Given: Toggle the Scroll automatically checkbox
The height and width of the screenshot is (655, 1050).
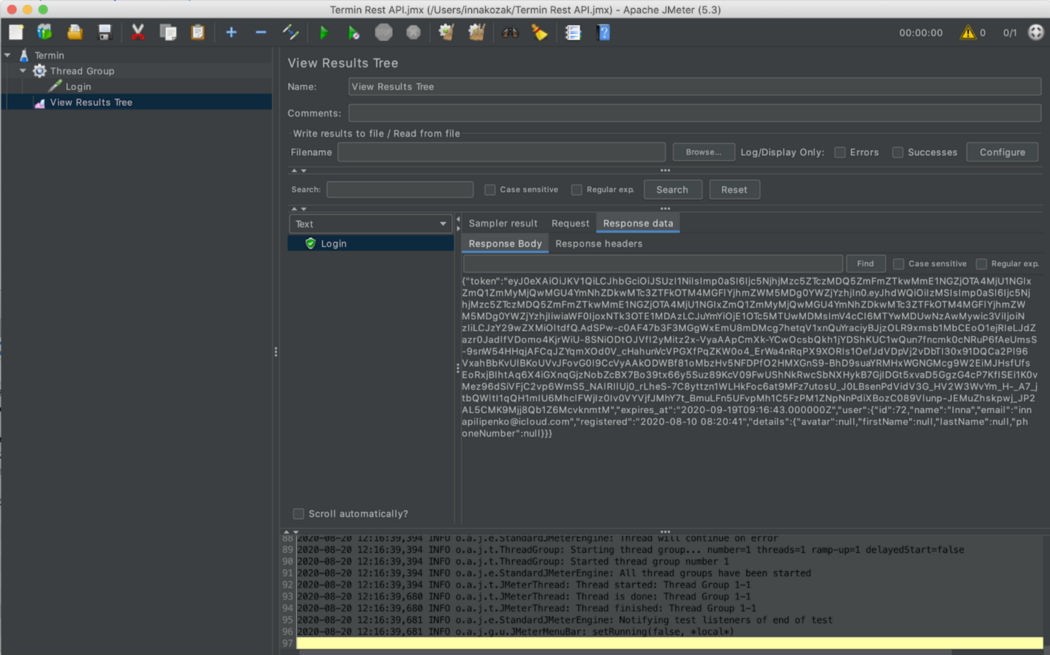Looking at the screenshot, I should (298, 514).
